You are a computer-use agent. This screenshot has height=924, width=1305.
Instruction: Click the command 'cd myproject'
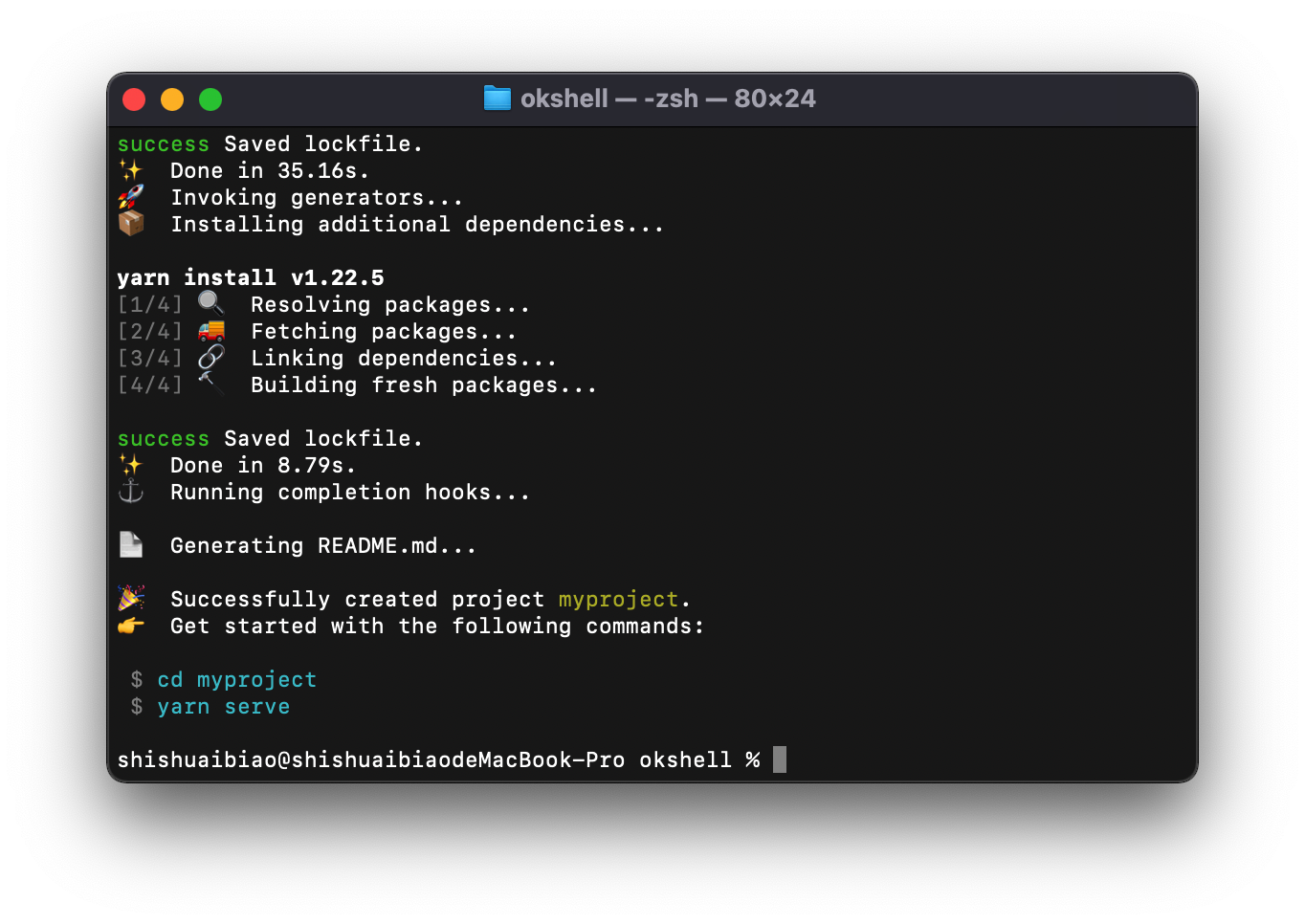pos(237,679)
